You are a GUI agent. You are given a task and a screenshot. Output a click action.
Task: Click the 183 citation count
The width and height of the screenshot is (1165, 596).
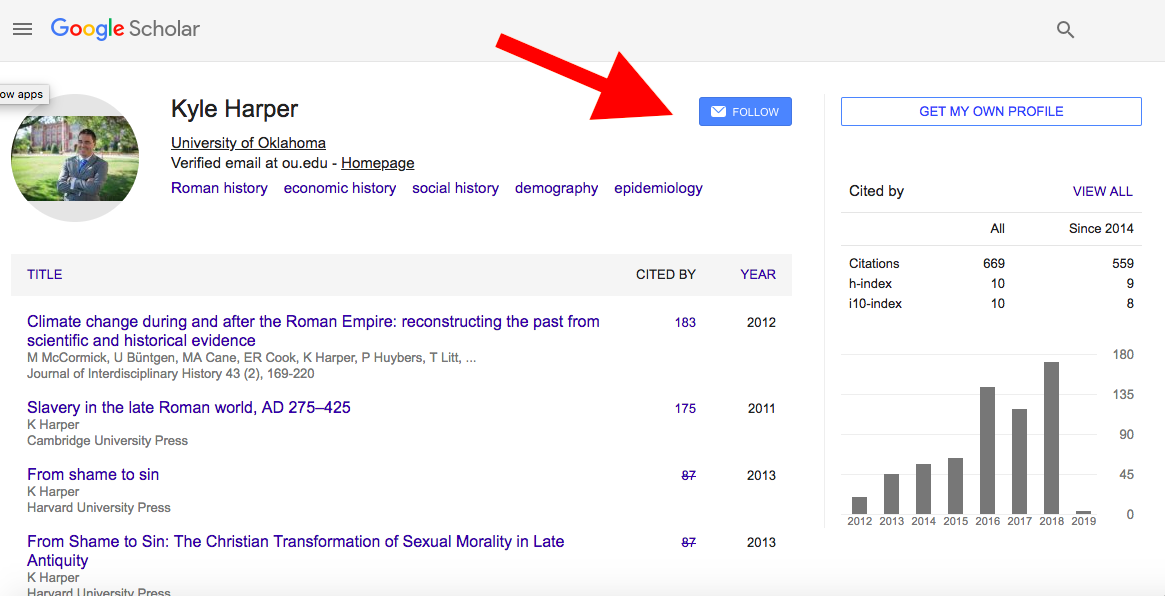[685, 323]
